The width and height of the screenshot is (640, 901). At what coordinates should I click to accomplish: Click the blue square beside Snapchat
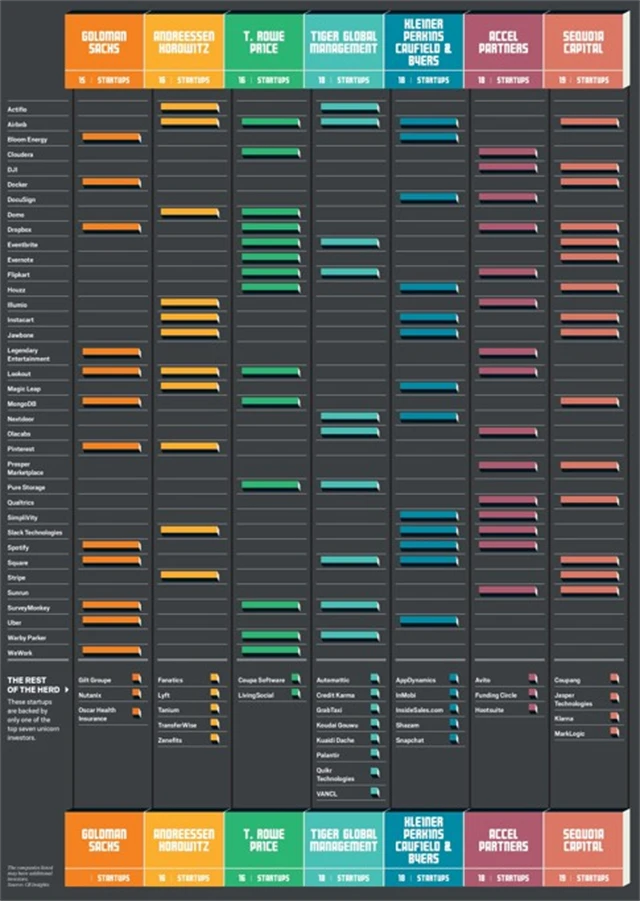tap(453, 740)
